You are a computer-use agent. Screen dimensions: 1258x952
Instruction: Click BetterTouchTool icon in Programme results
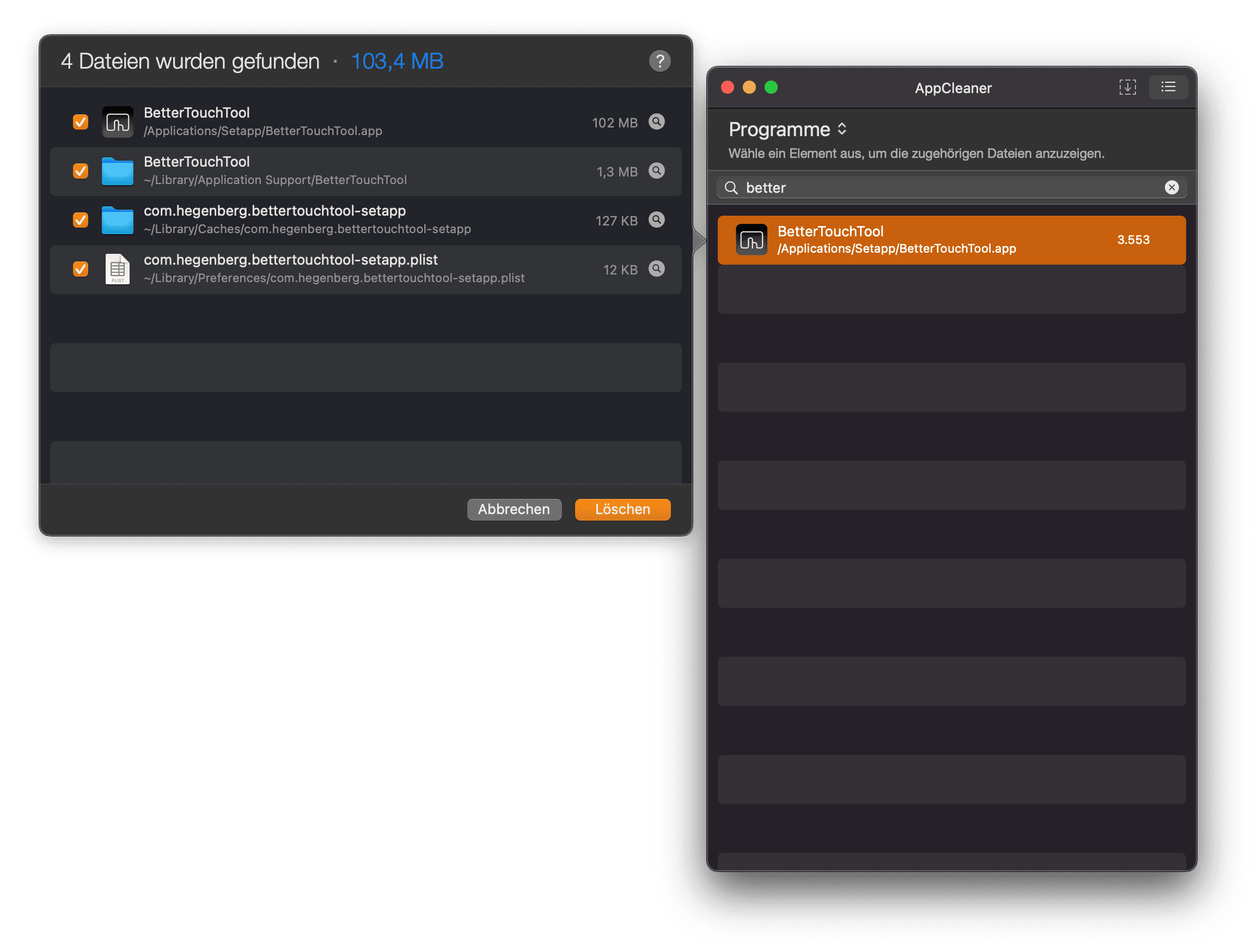click(752, 240)
